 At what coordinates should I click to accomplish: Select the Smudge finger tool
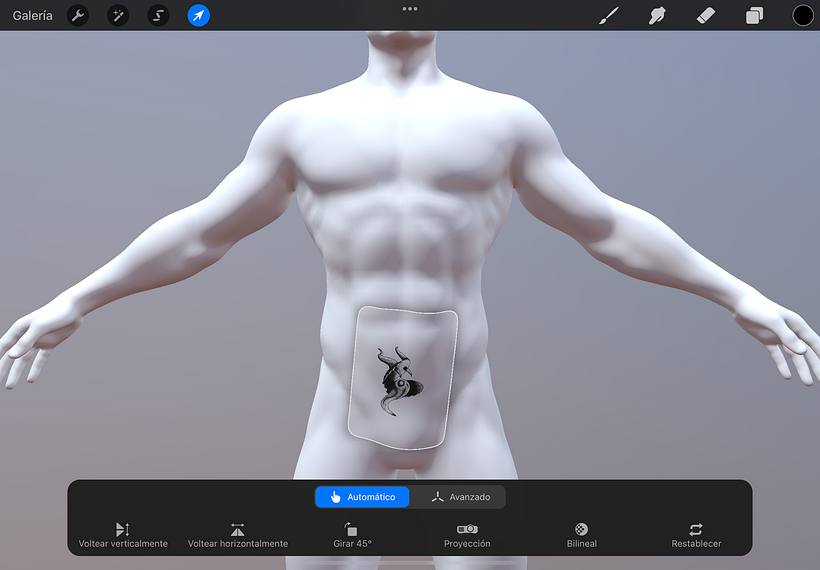[x=657, y=16]
